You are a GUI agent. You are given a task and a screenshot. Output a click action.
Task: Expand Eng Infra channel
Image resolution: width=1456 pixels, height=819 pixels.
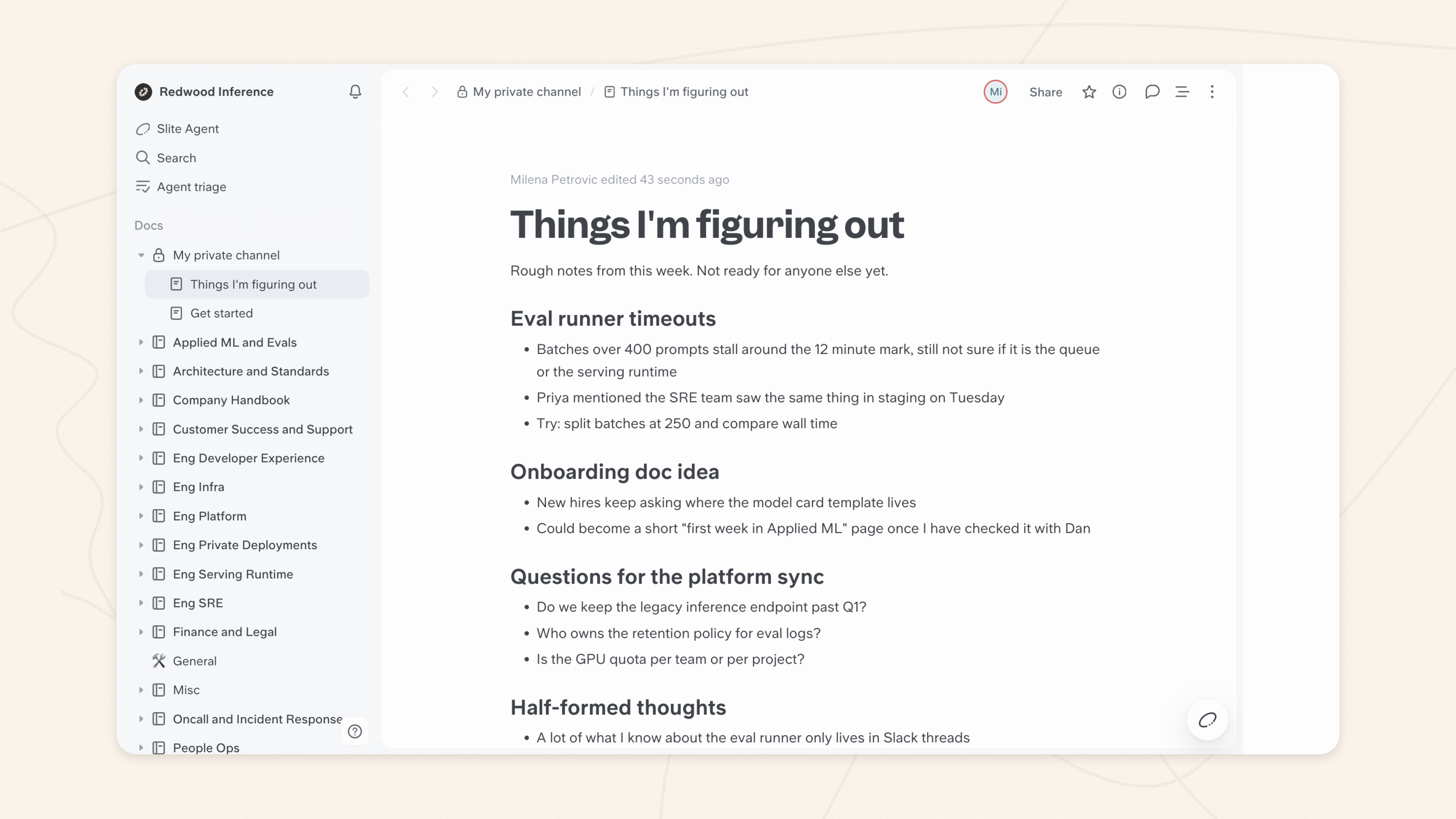[141, 487]
